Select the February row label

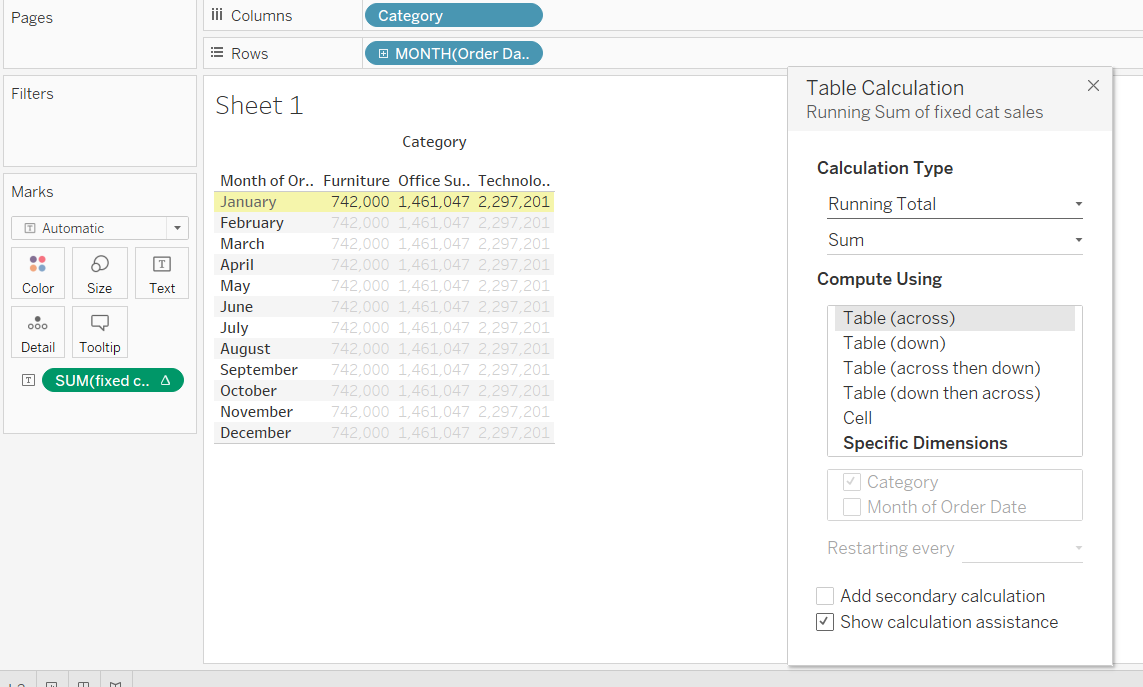251,222
